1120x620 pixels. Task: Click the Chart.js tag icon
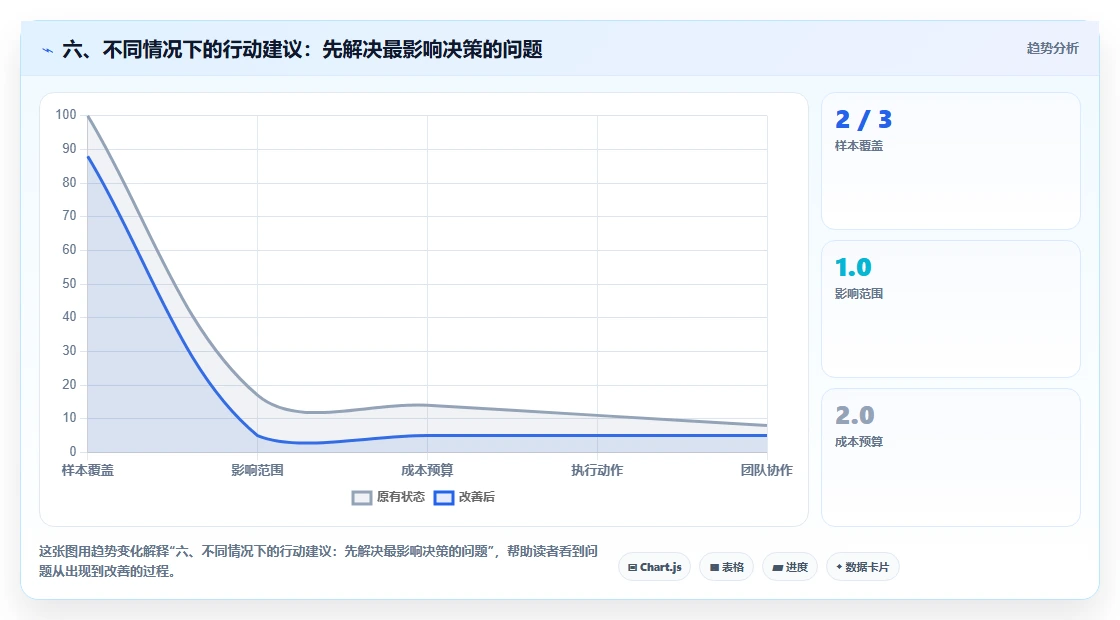click(x=632, y=567)
